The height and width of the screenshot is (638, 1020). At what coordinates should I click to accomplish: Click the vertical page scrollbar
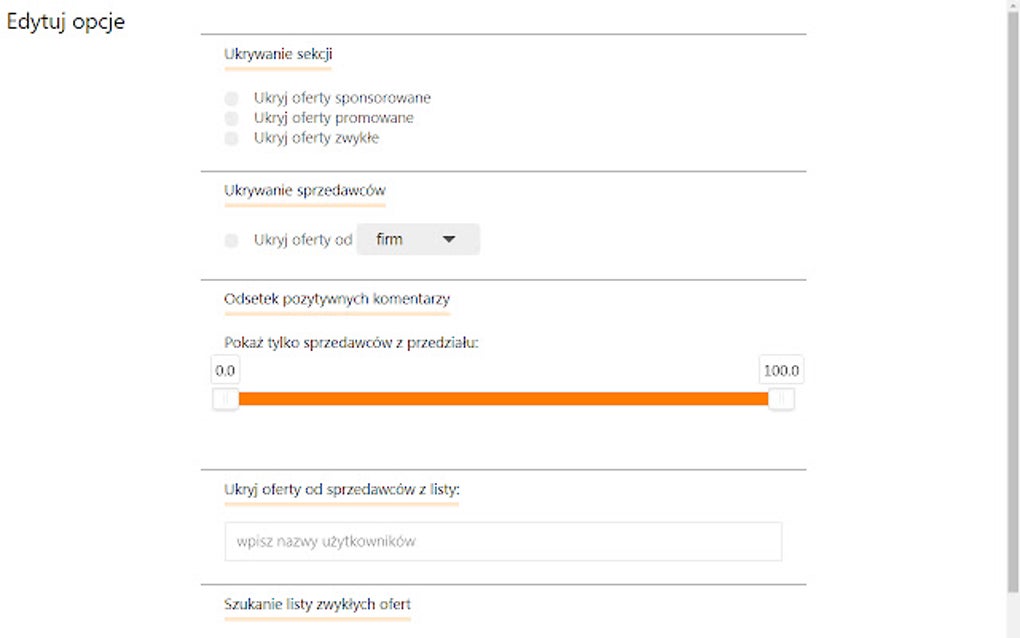point(1012,300)
